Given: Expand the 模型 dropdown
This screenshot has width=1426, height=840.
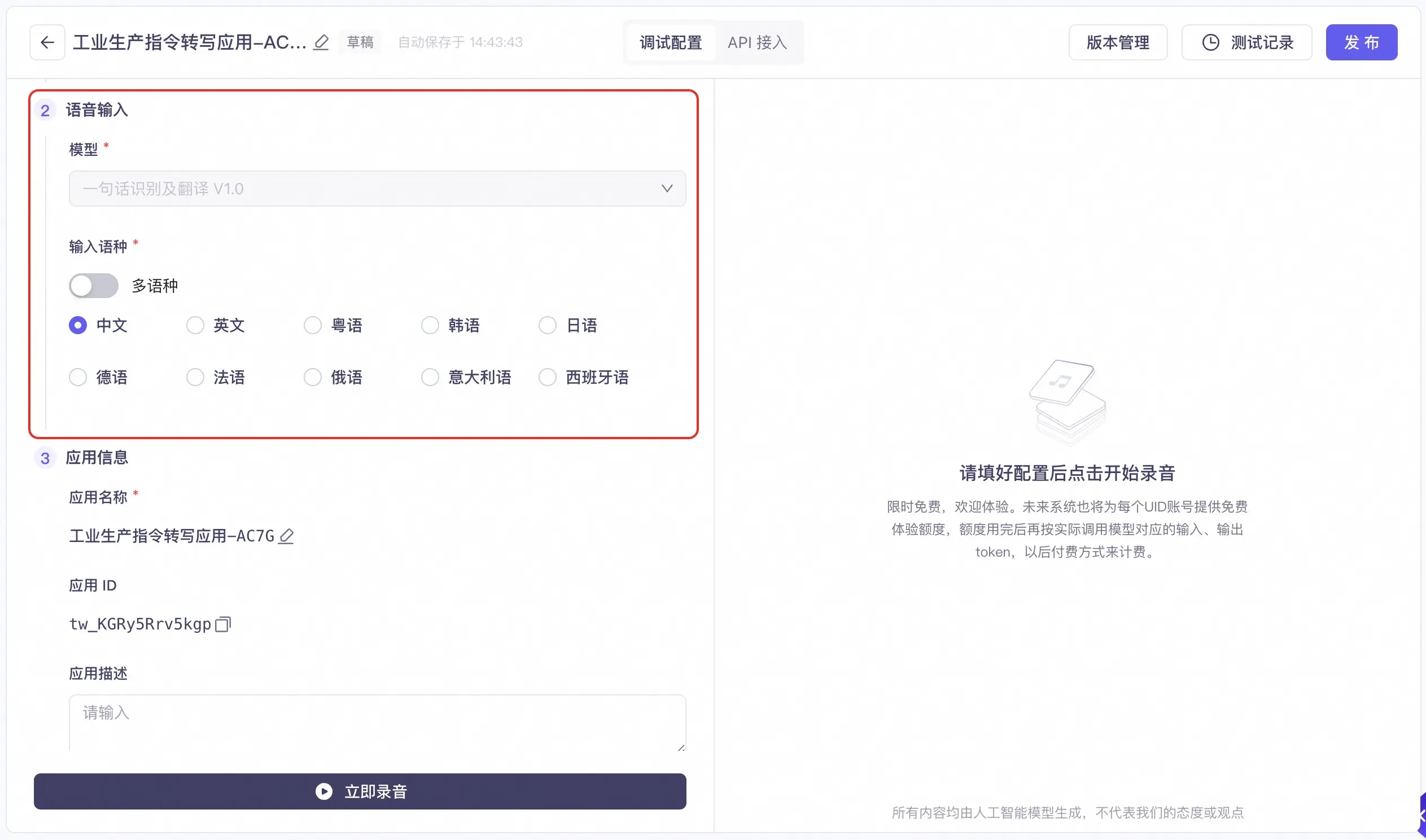Looking at the screenshot, I should 378,189.
